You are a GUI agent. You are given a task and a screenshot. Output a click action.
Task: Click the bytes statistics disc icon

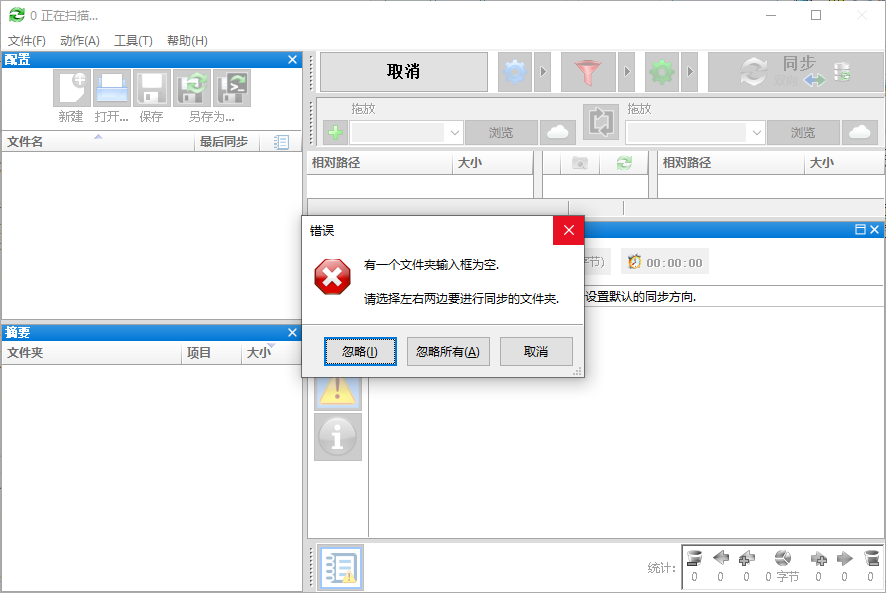click(783, 559)
